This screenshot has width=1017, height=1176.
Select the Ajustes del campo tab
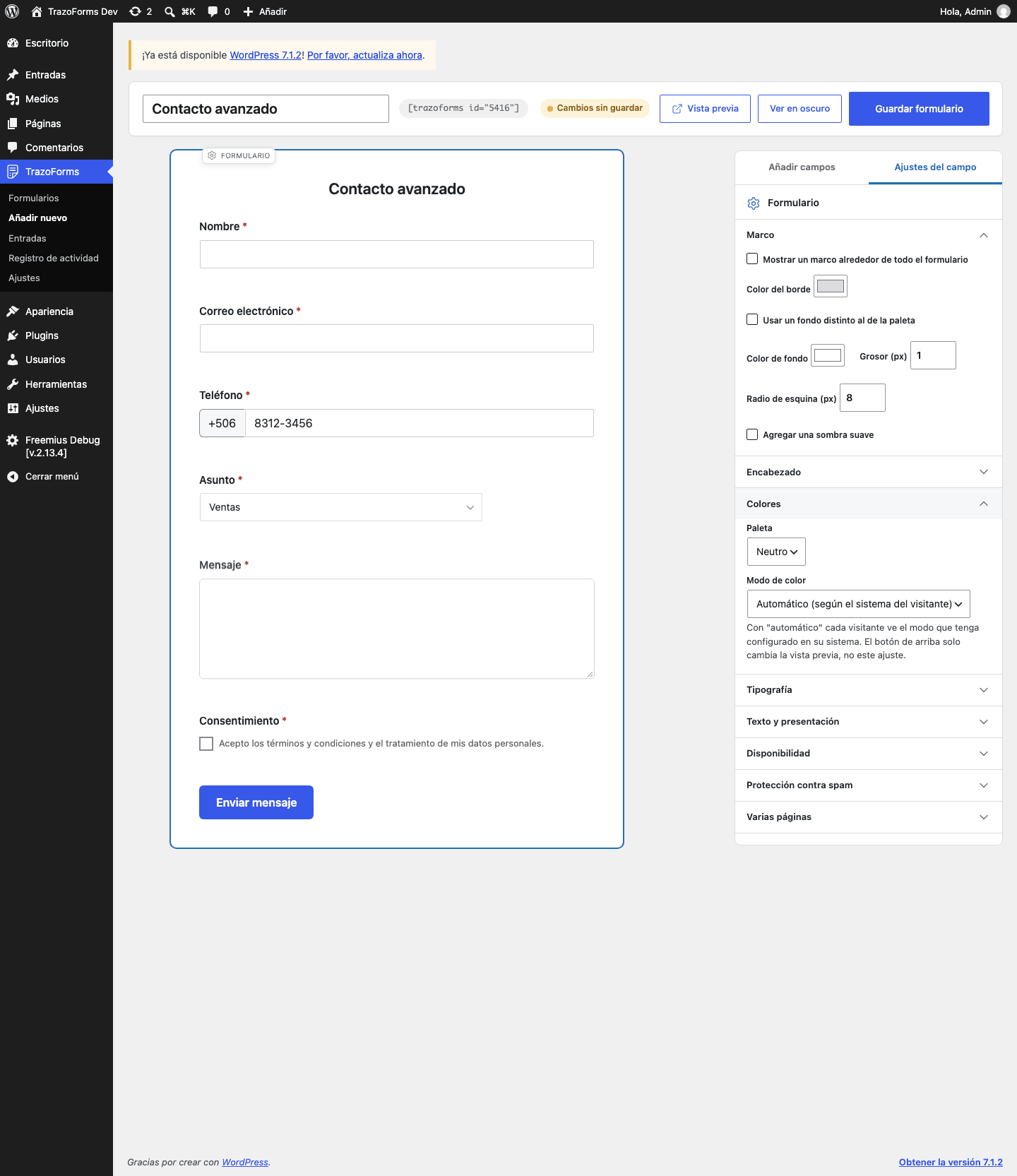point(935,167)
